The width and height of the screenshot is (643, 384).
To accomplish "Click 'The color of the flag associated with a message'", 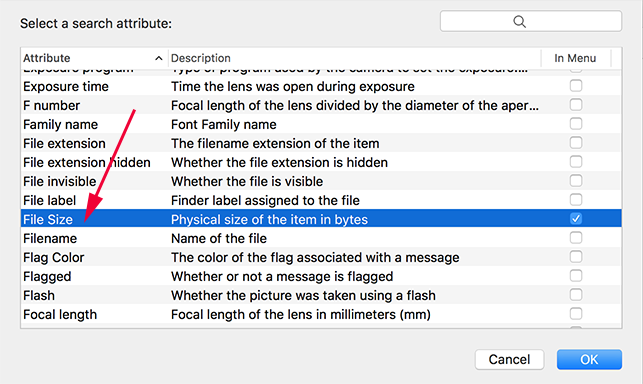I will 315,257.
